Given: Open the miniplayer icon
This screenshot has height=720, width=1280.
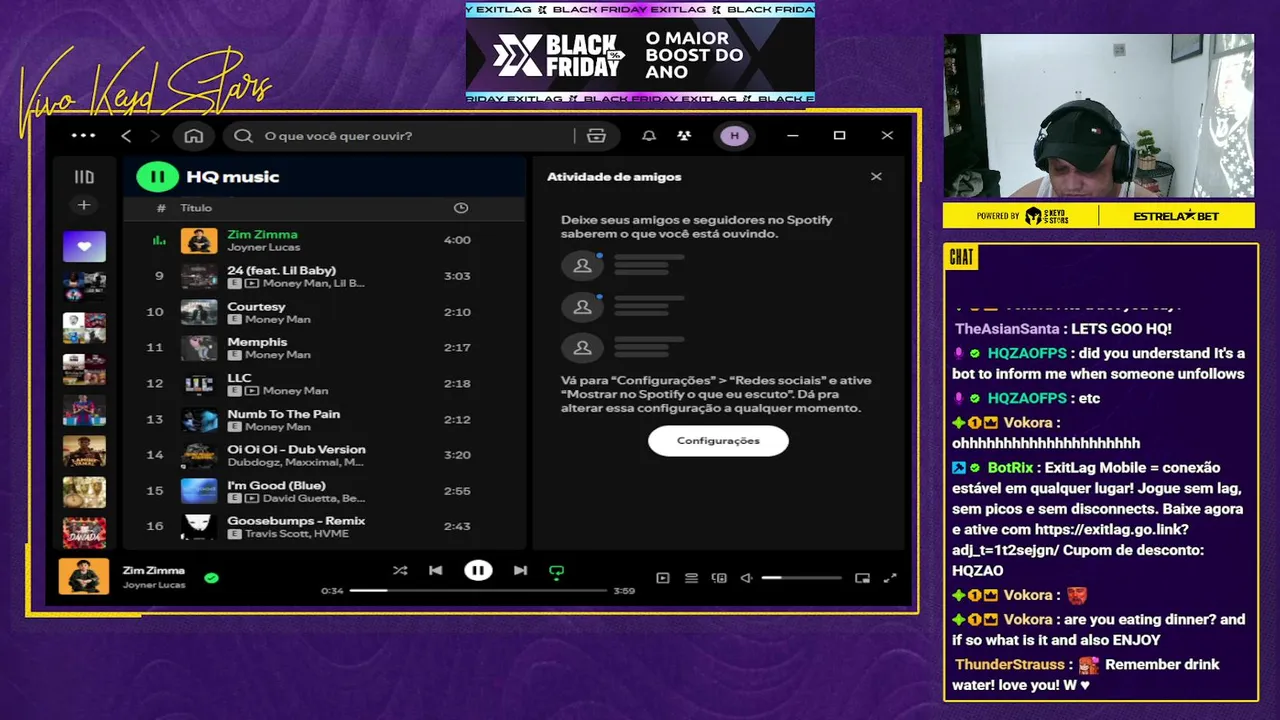Looking at the screenshot, I should pos(862,578).
